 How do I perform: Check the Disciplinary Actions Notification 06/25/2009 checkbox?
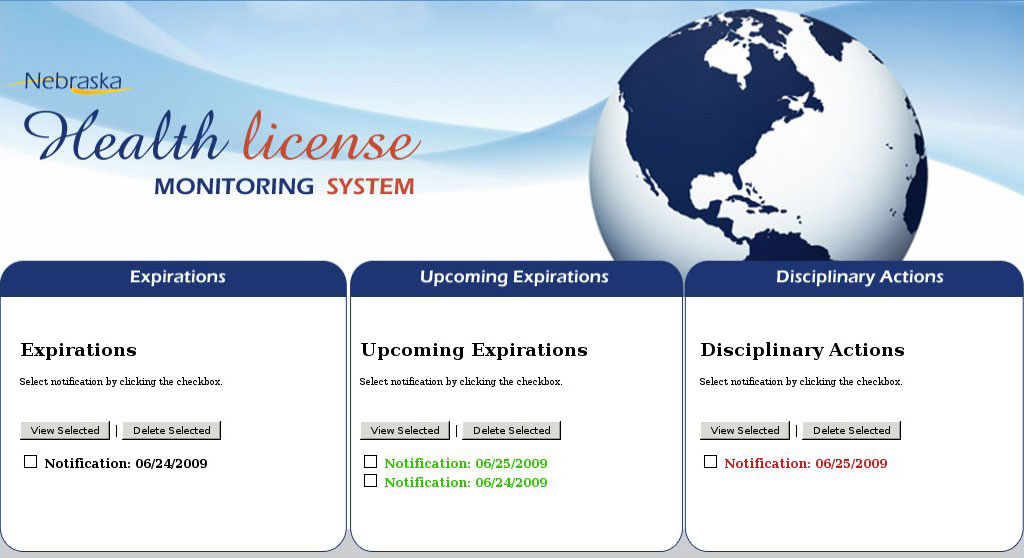tap(711, 462)
